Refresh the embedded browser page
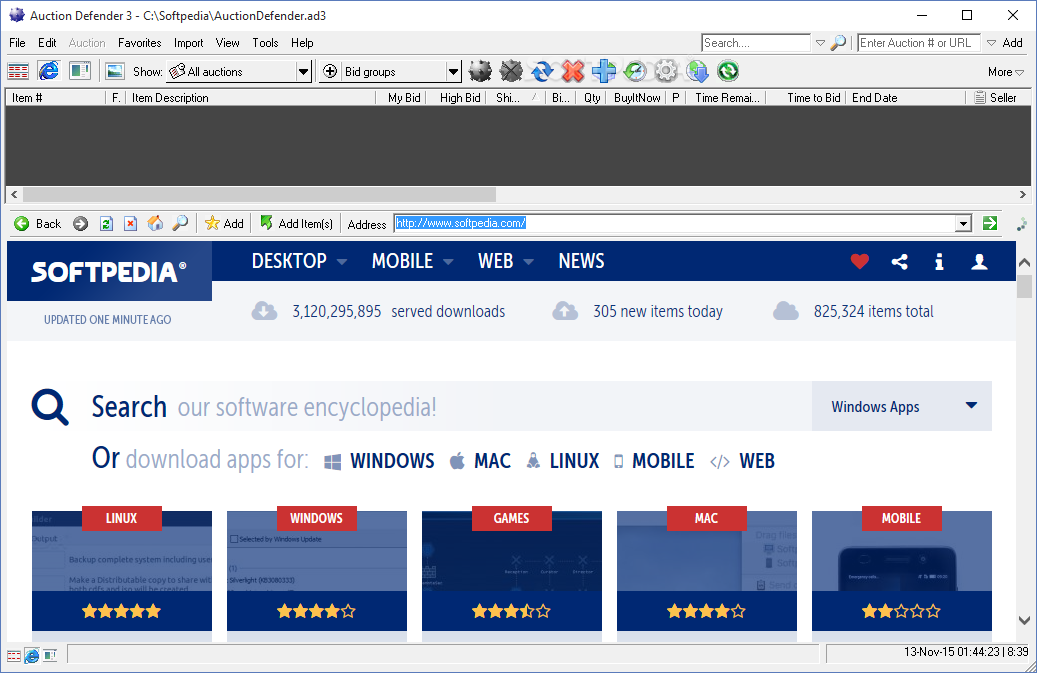The height and width of the screenshot is (673, 1037). (x=106, y=223)
